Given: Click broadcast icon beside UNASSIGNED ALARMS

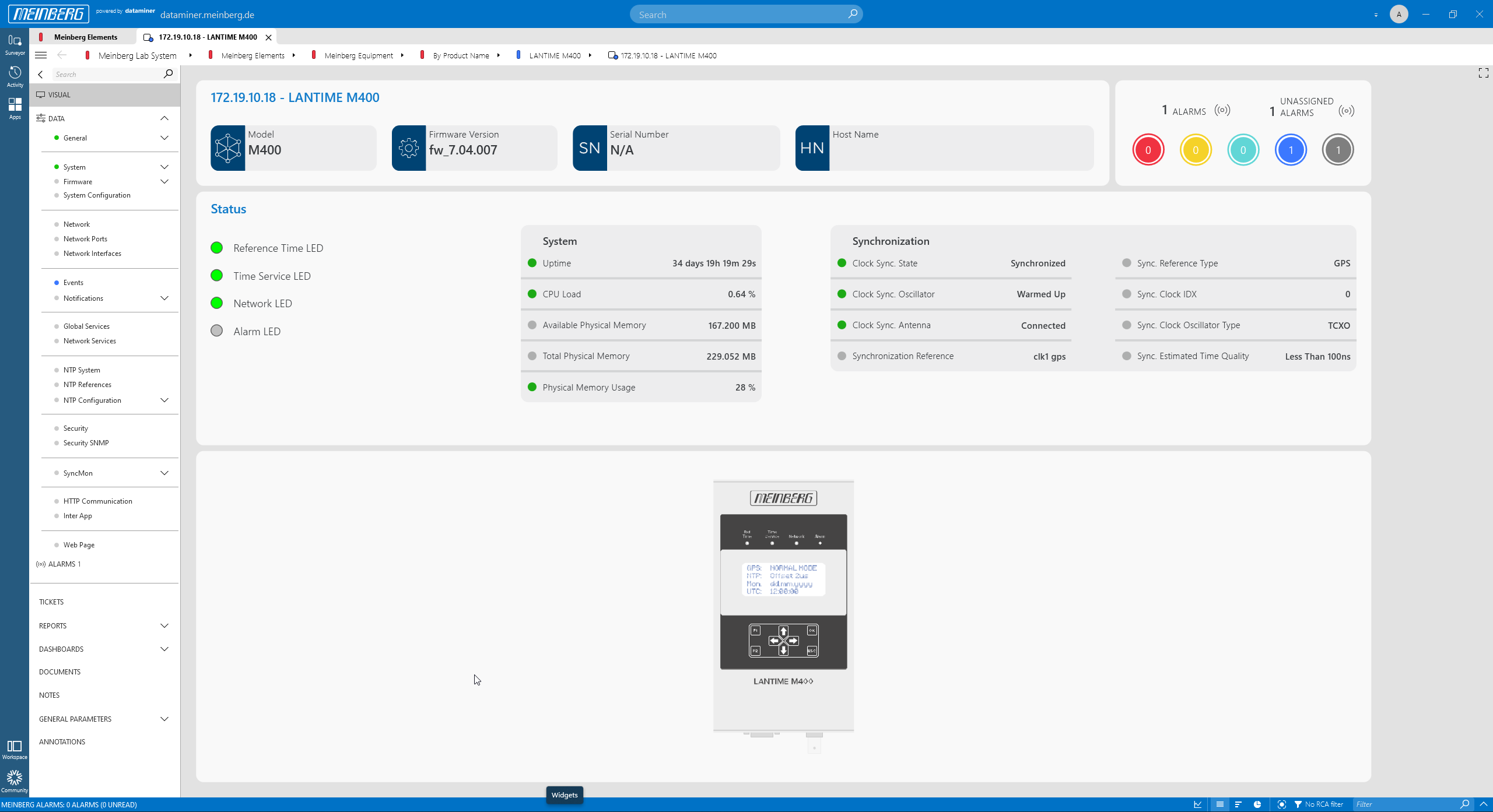Looking at the screenshot, I should pos(1346,111).
